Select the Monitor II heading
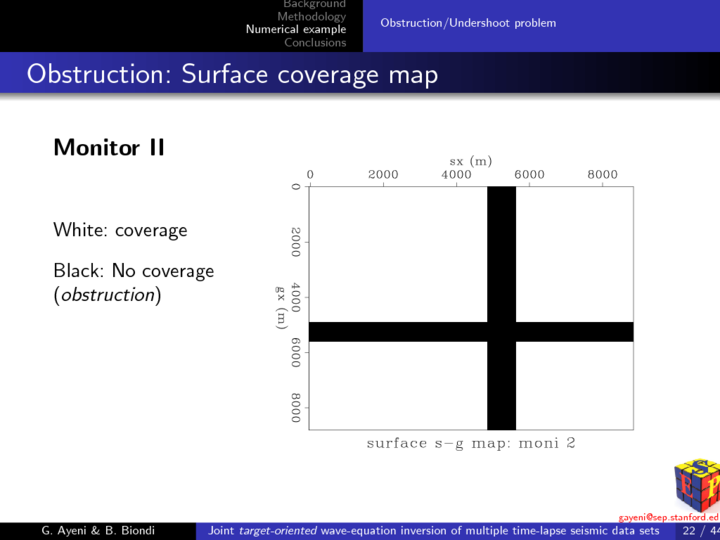The image size is (720, 540). coord(108,148)
